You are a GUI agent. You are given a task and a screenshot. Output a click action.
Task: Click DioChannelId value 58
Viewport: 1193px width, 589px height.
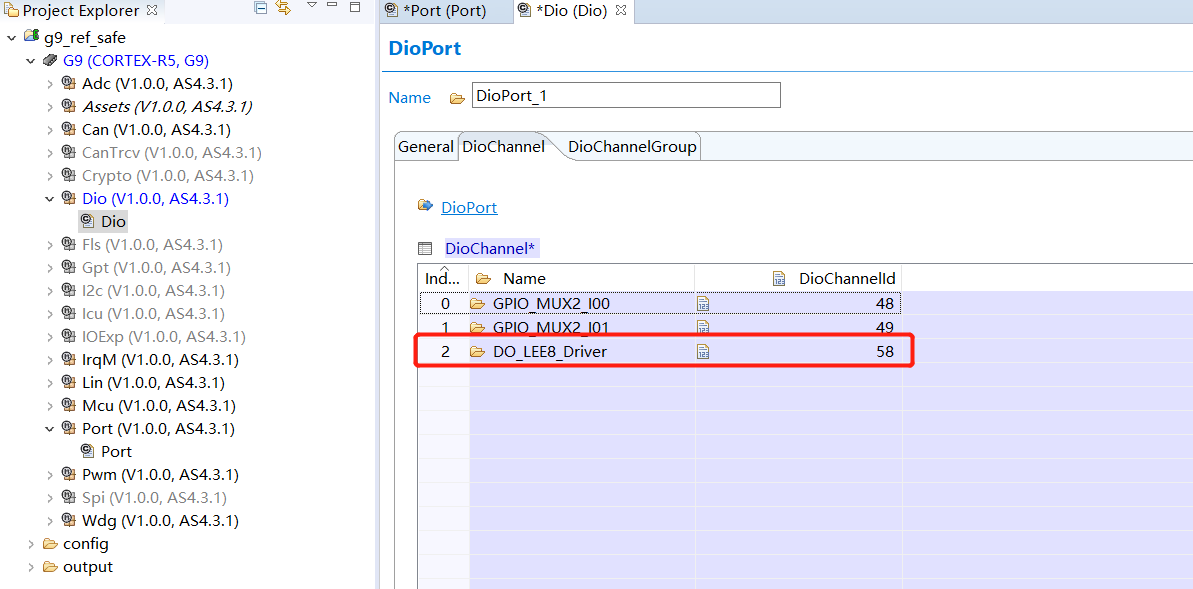coord(885,352)
